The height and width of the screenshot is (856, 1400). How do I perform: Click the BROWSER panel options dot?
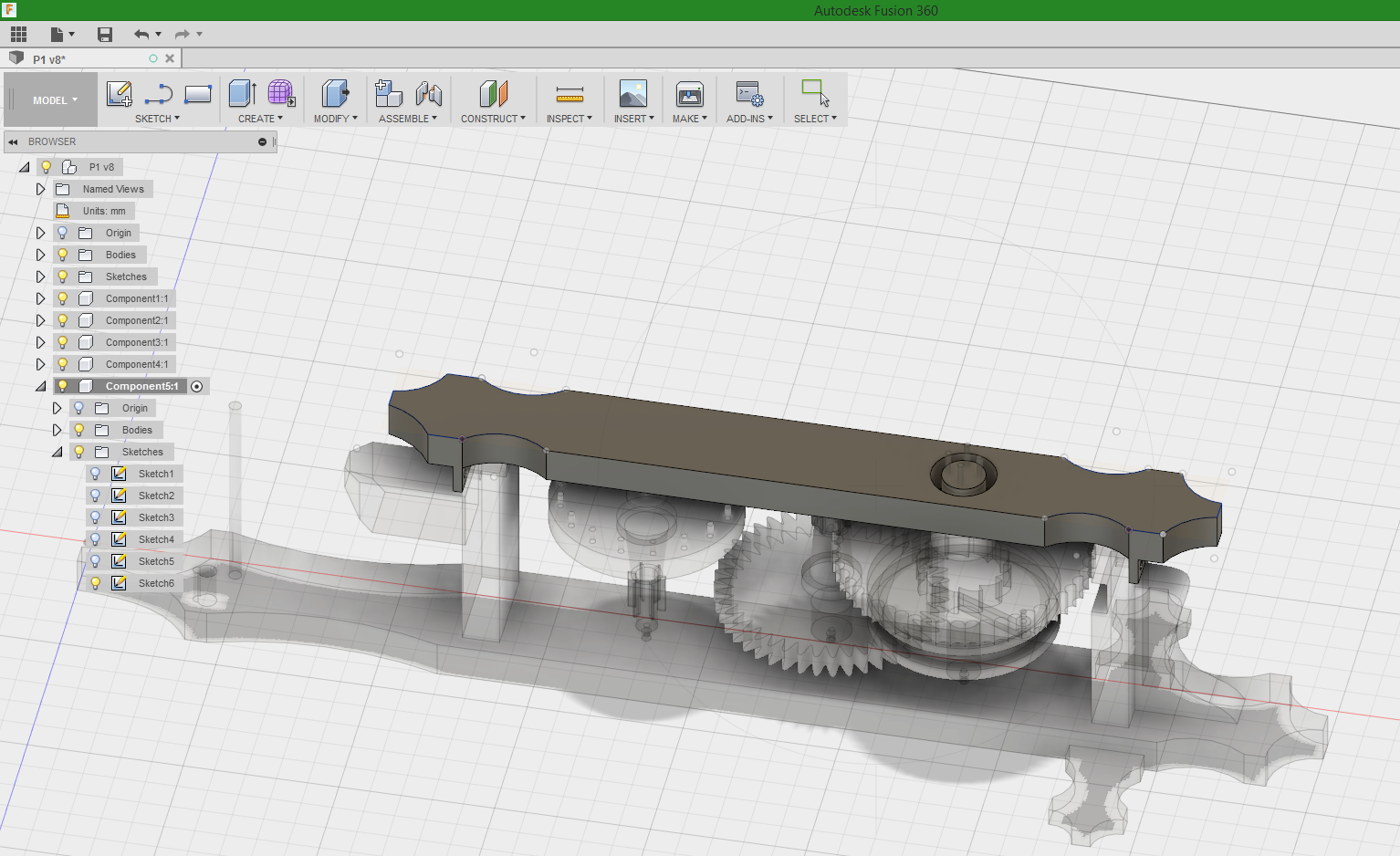pos(262,141)
